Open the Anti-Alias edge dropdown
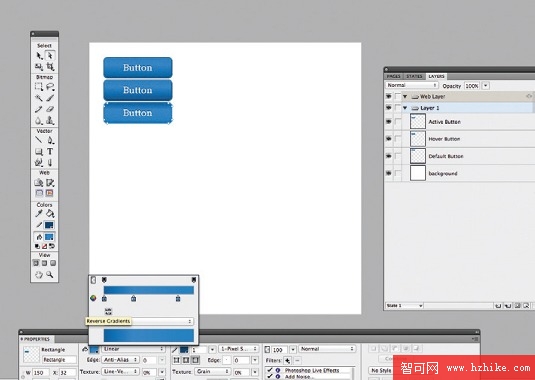Image resolution: width=535 pixels, height=380 pixels. pos(120,360)
